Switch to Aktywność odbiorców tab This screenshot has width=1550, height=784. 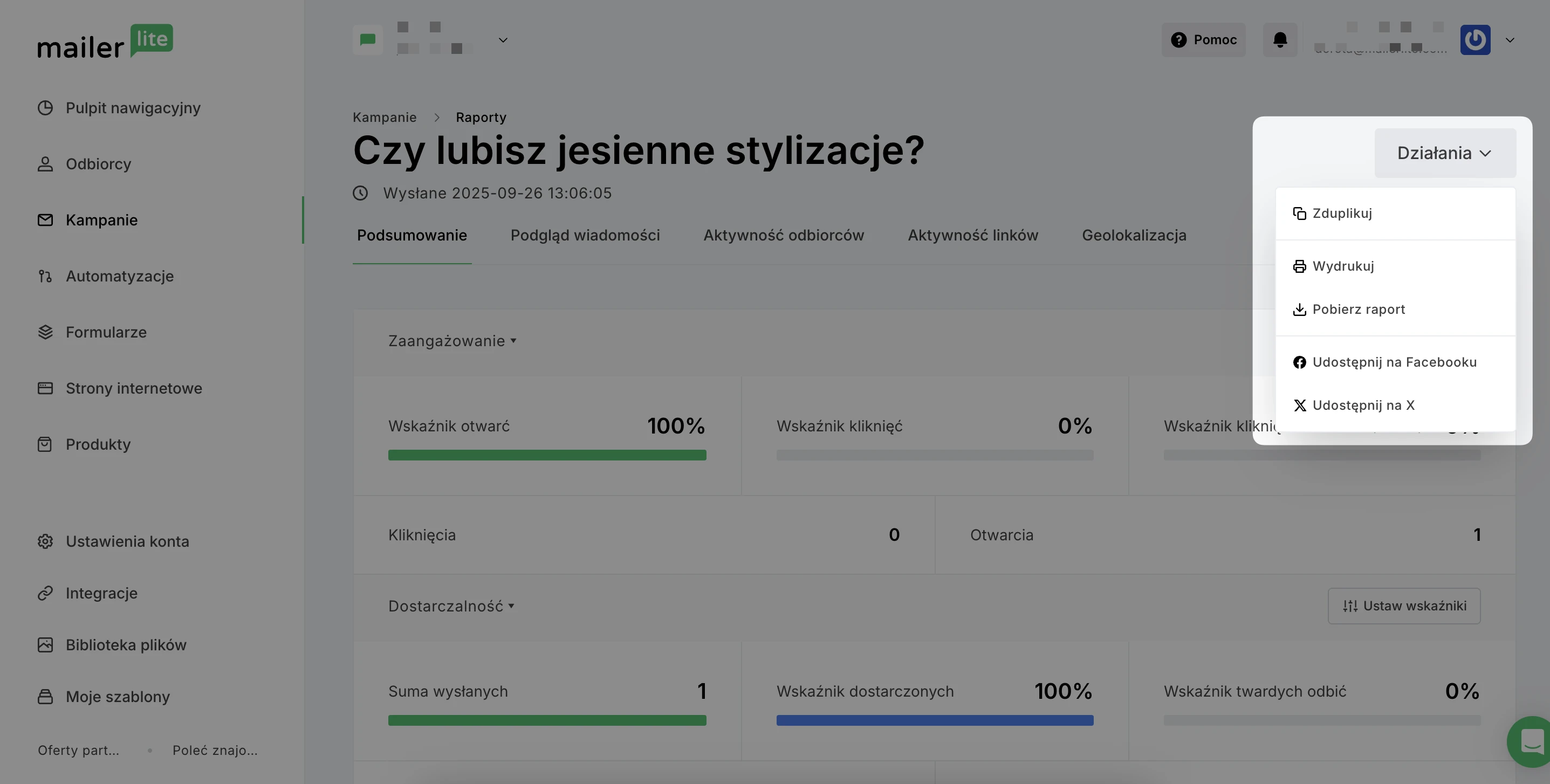coord(784,235)
